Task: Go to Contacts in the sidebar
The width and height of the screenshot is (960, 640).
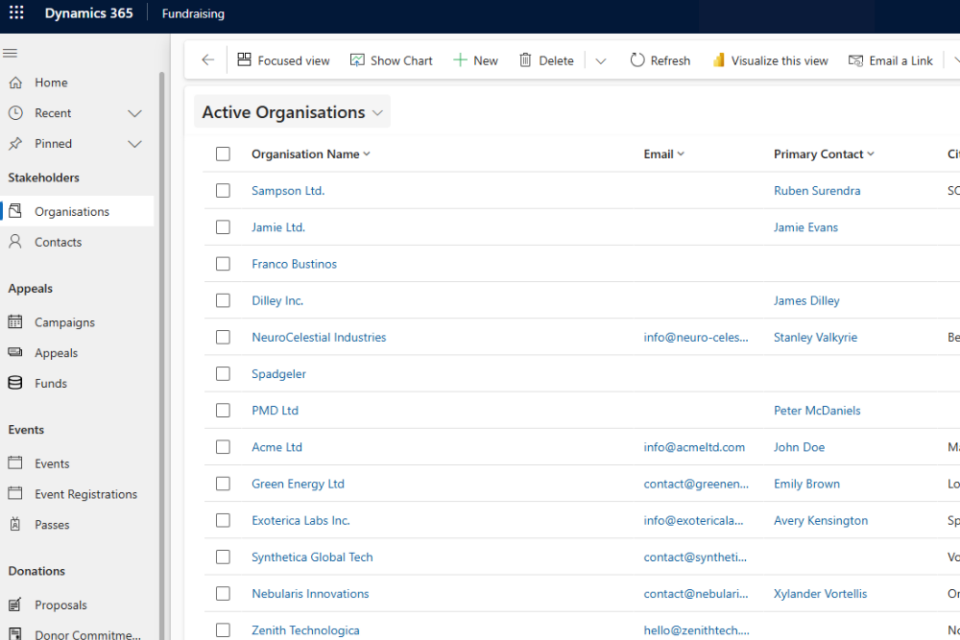Action: coord(58,242)
